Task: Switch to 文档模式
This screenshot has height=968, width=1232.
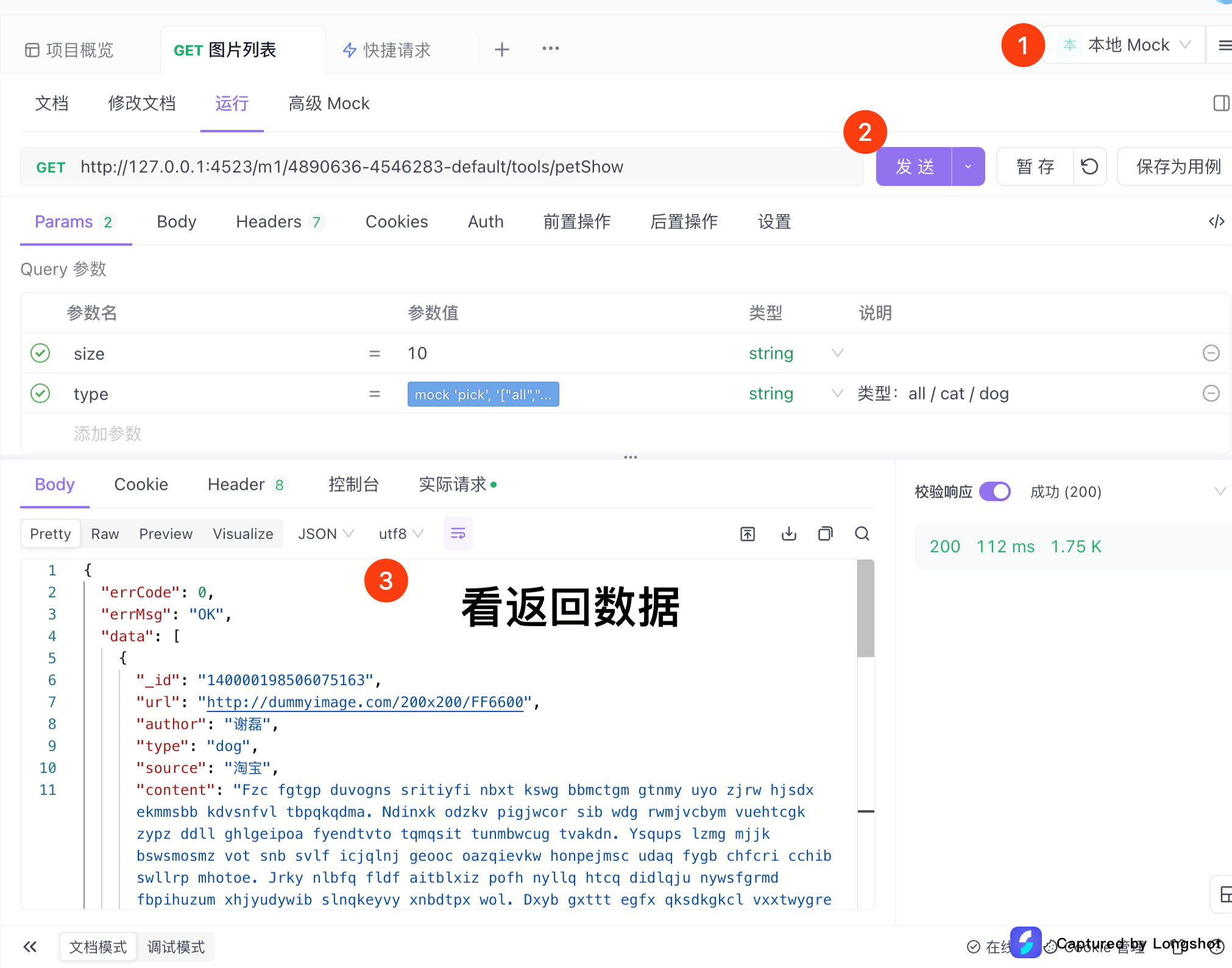Action: coord(97,947)
